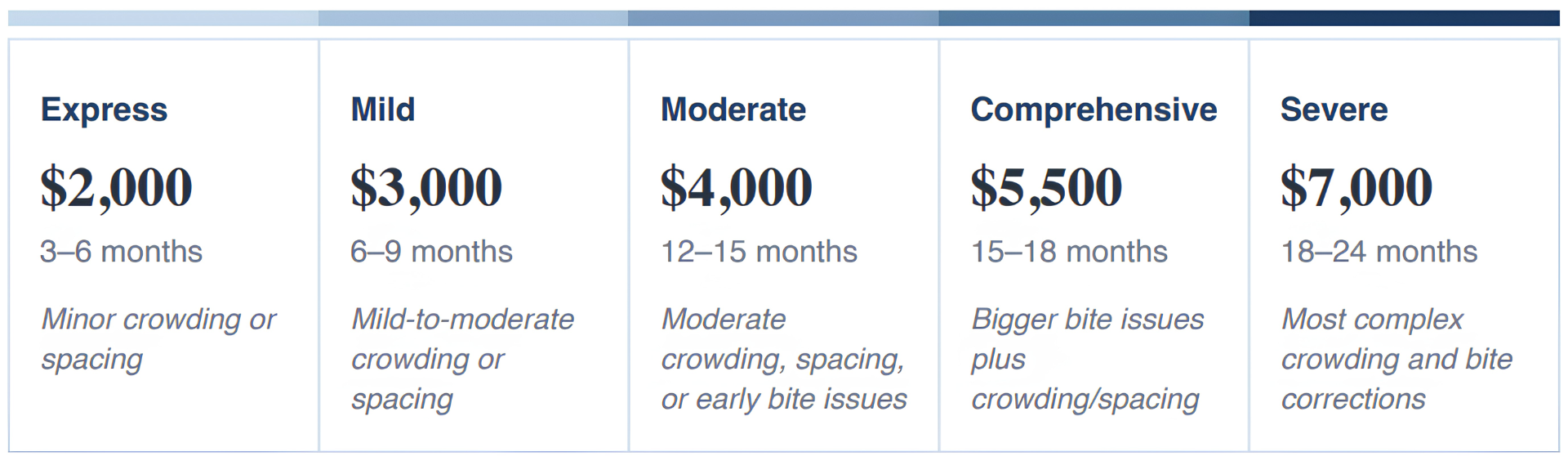Click the lightest blue color bar segment
Viewport: 1568px width, 461px height.
[163, 18]
